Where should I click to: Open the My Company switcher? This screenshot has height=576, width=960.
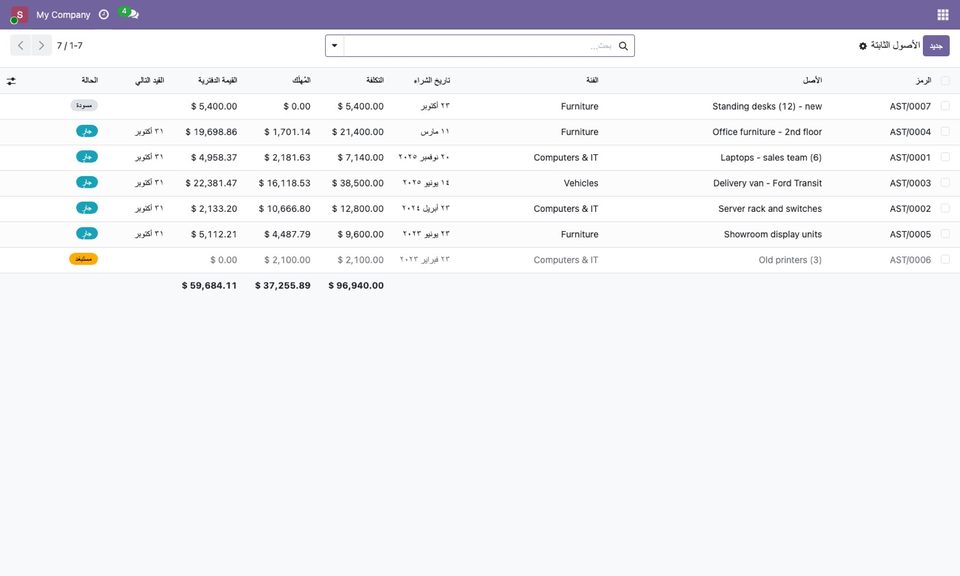[63, 15]
